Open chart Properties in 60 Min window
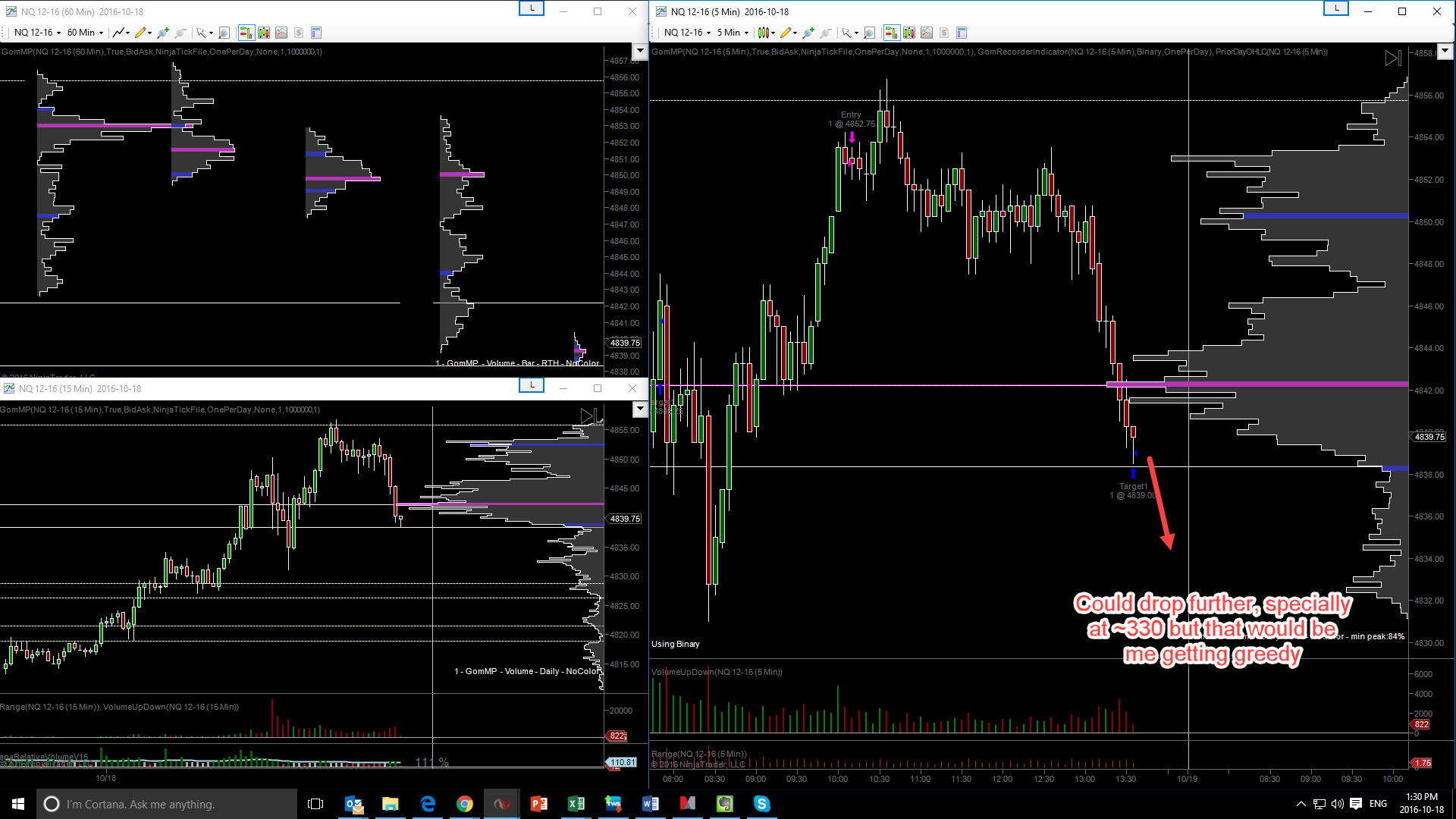The width and height of the screenshot is (1456, 819). pos(316,33)
